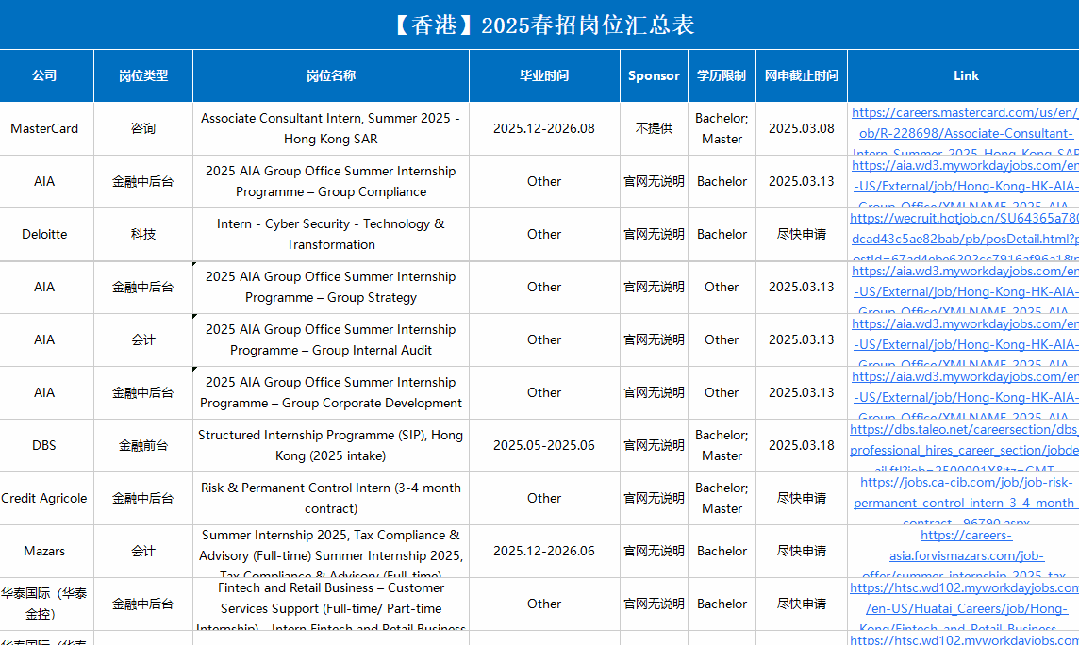Click the 学历限制 column header

pyautogui.click(x=722, y=76)
